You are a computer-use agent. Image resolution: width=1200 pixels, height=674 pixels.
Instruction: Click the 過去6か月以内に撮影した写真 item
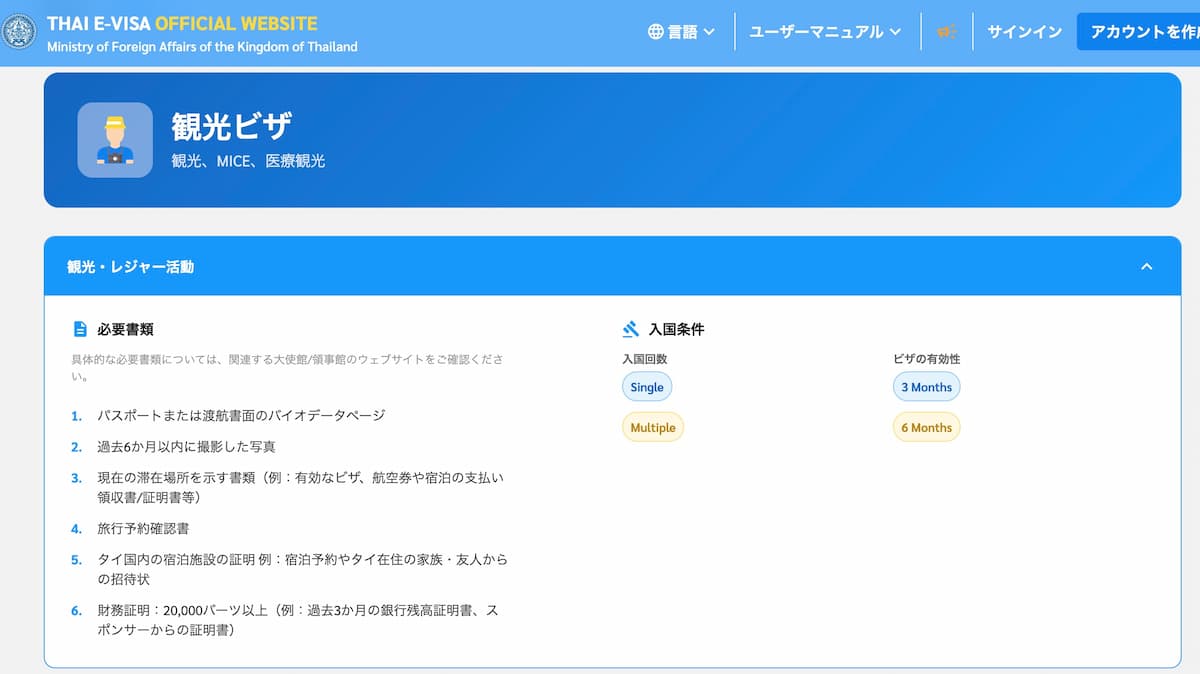pos(186,447)
